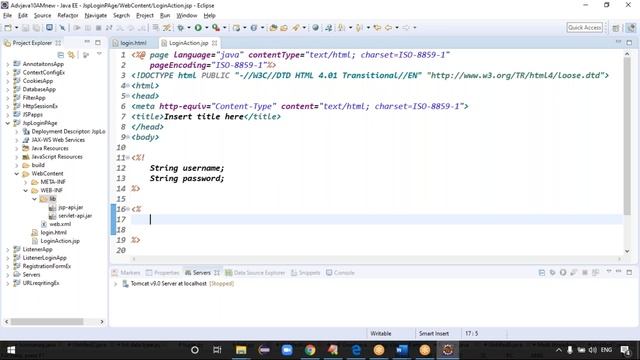Viewport: 640px width, 360px height.
Task: Select the DatabaseApp project
Action: point(39,89)
